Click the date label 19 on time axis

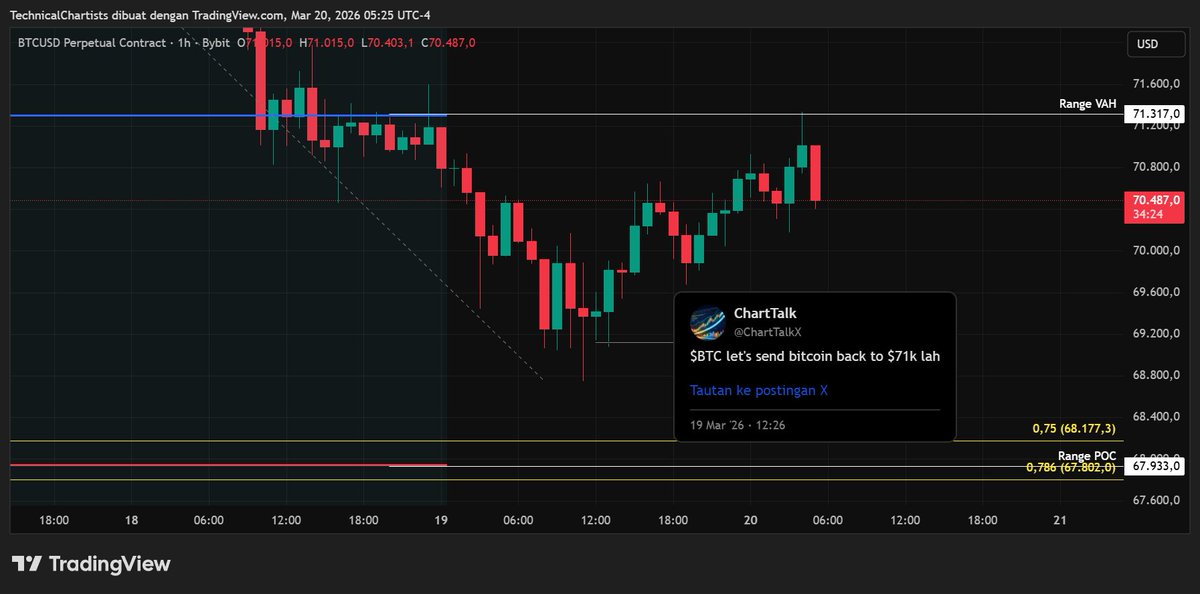(441, 520)
